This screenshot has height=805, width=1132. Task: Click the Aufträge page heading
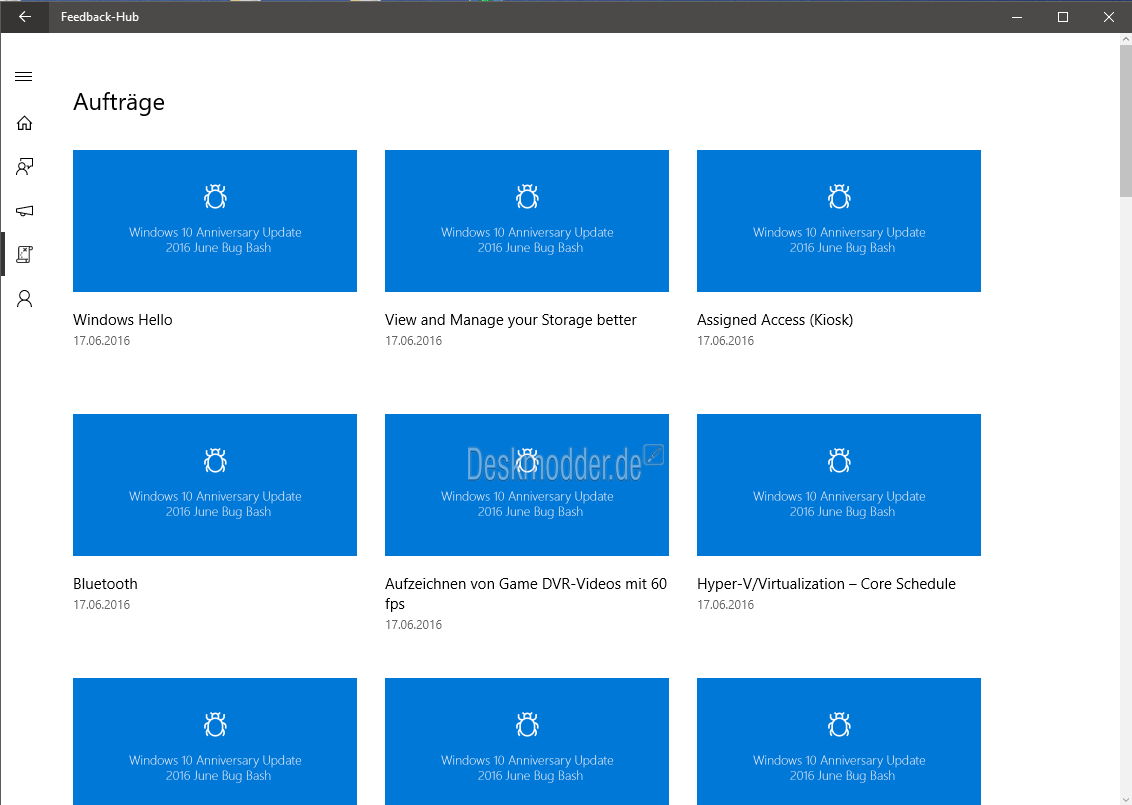pos(118,102)
